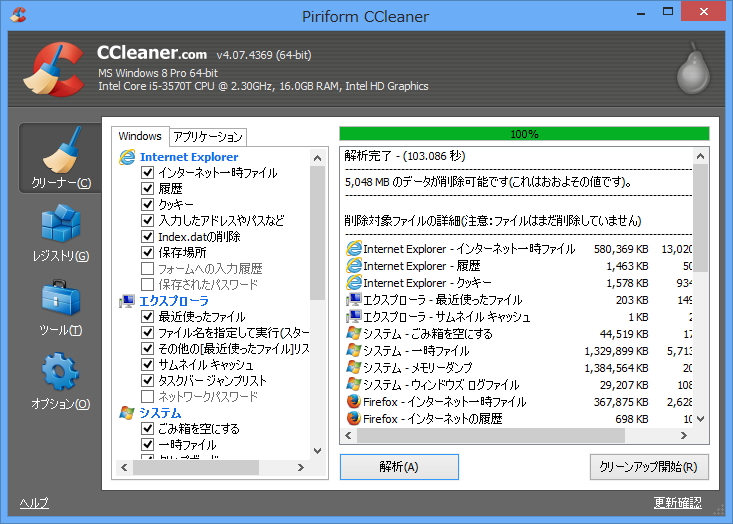Click IE icon of Internet Explorer - 履歴 result
Viewport: 733px width, 524px height.
click(354, 266)
